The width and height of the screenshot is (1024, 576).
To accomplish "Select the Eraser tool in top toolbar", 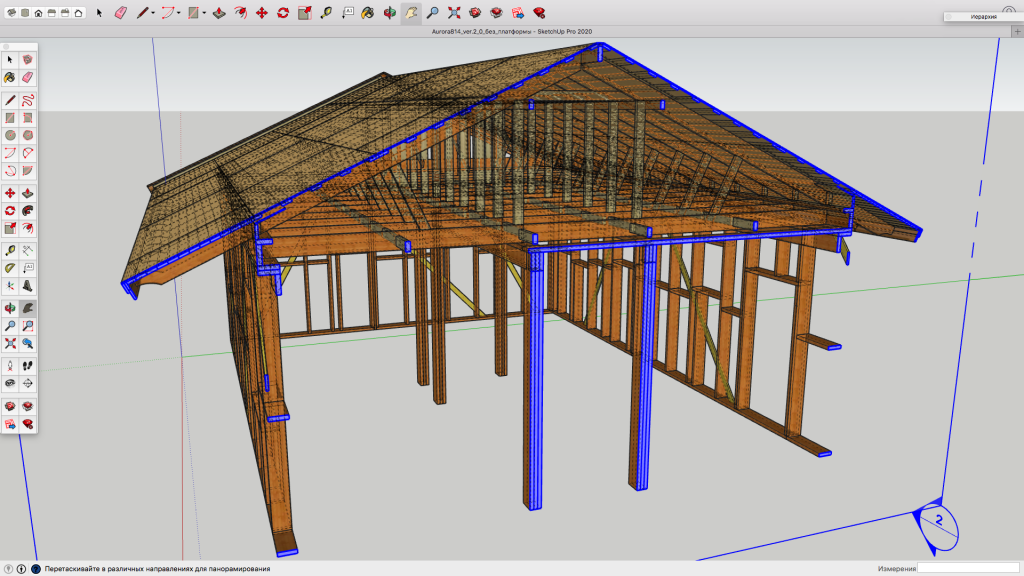I will tap(120, 13).
